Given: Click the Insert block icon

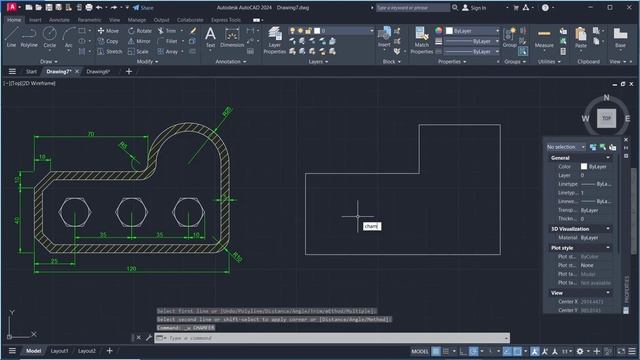Looking at the screenshot, I should [x=384, y=37].
